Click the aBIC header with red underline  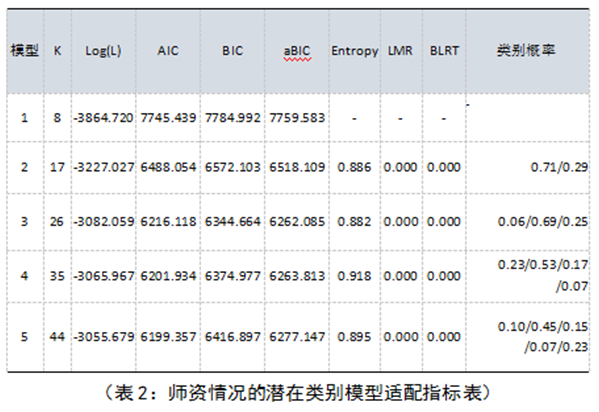297,52
